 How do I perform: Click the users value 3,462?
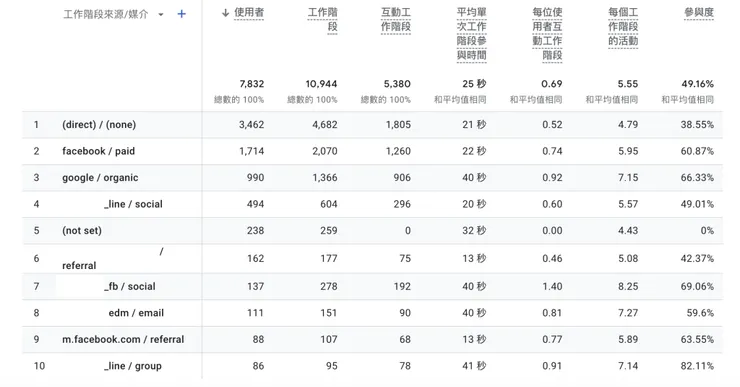252,125
